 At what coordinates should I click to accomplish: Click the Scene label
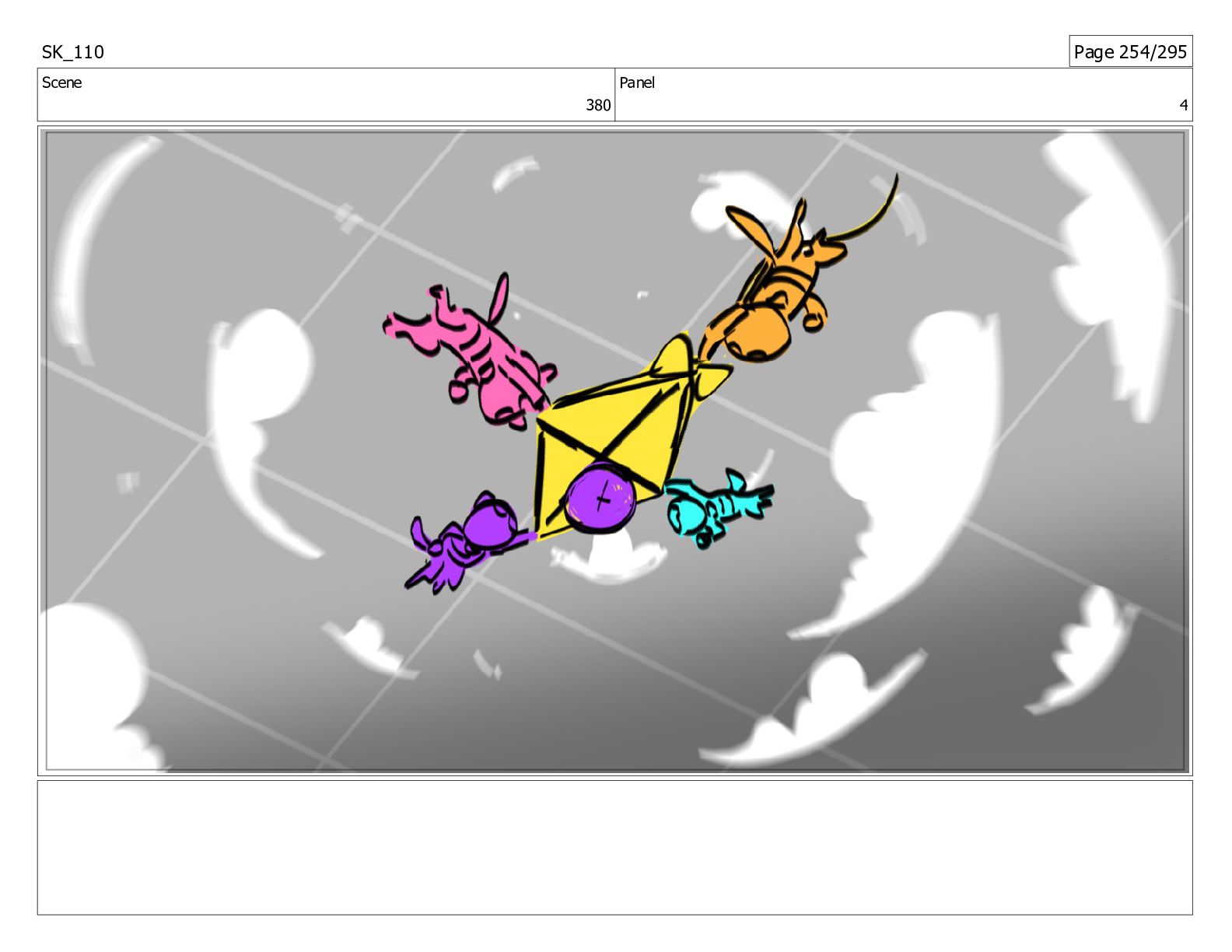61,82
